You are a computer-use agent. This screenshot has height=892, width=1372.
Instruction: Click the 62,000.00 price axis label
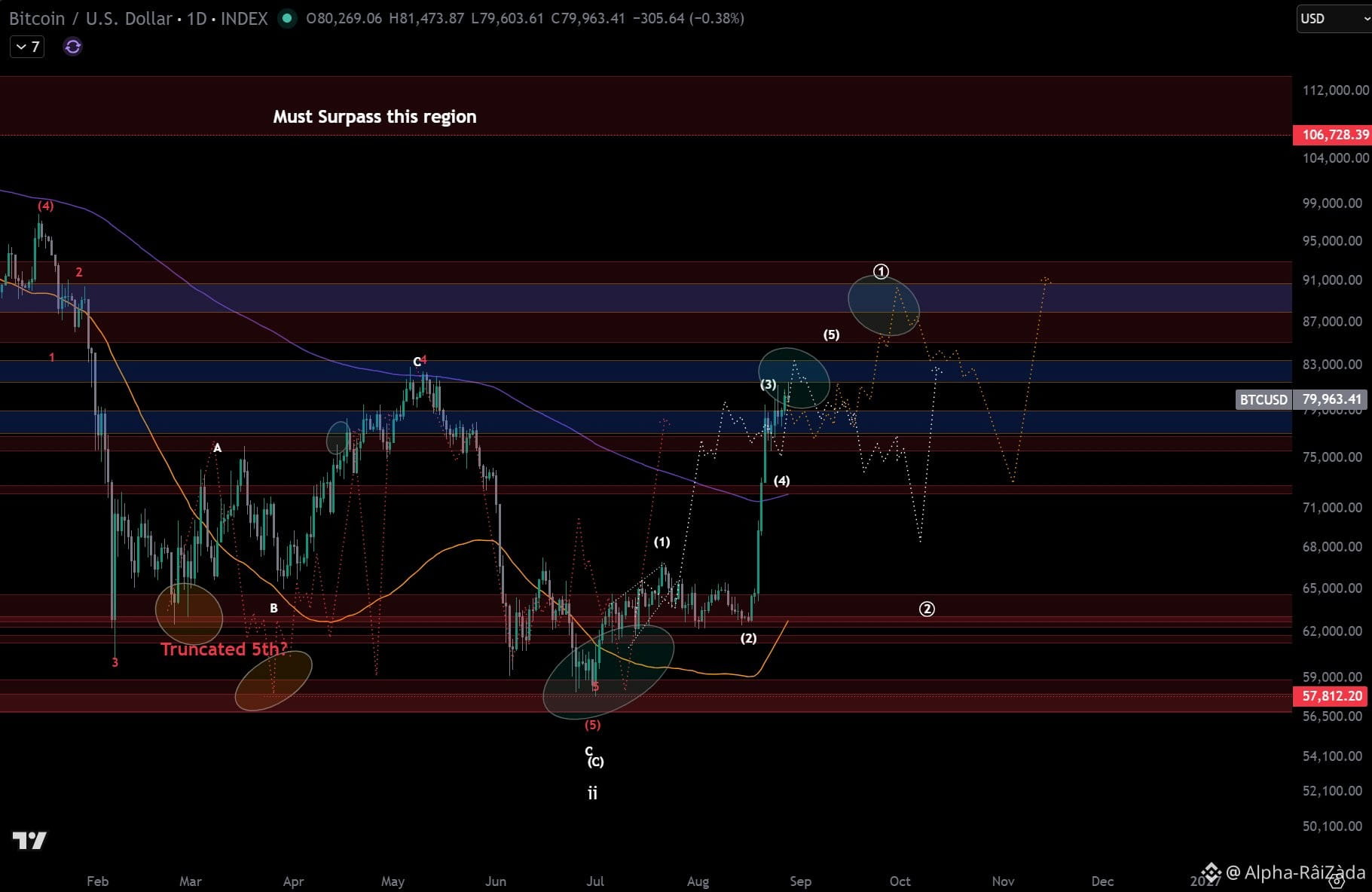(1332, 631)
